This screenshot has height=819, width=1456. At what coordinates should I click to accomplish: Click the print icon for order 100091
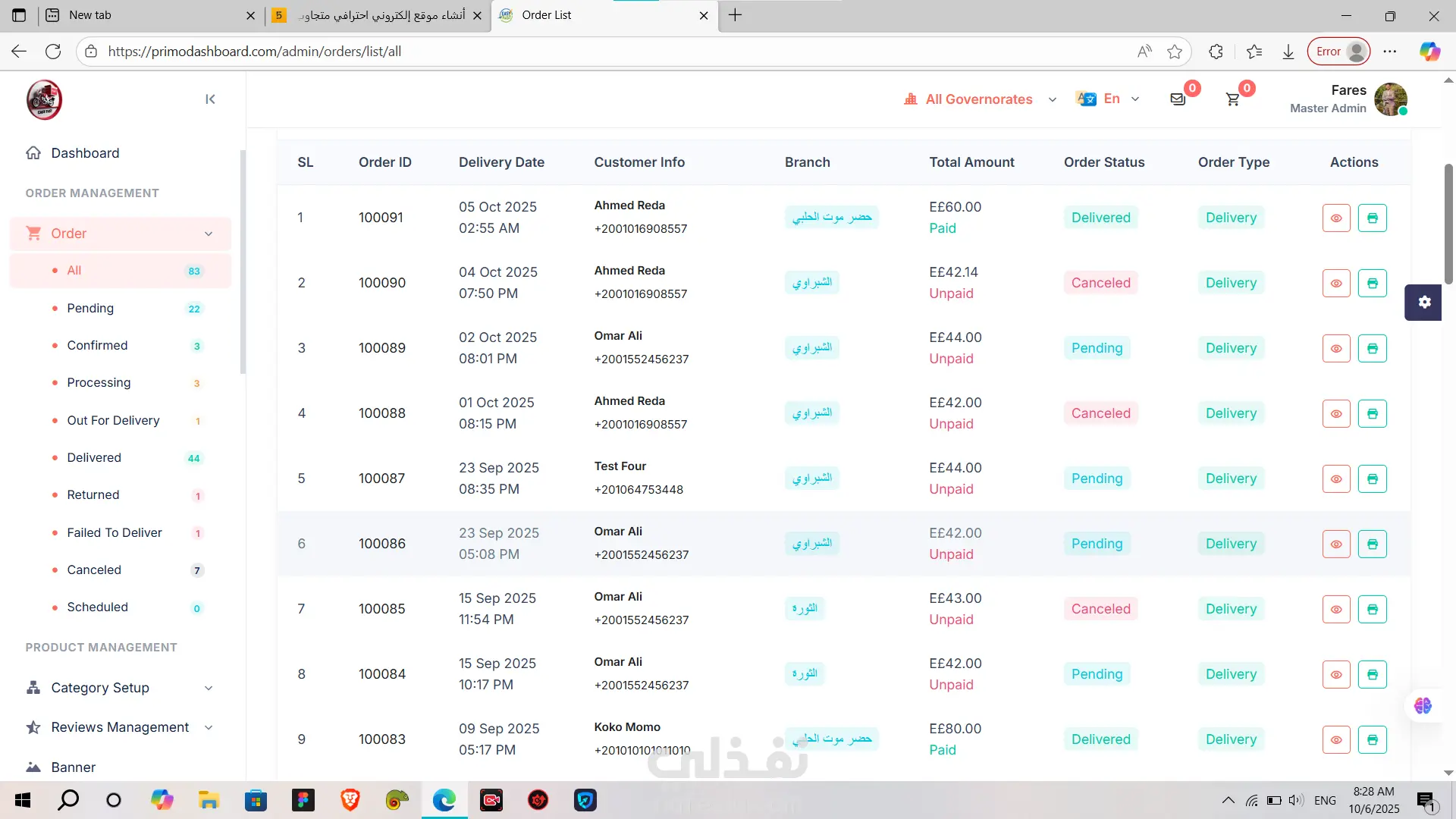(x=1372, y=218)
